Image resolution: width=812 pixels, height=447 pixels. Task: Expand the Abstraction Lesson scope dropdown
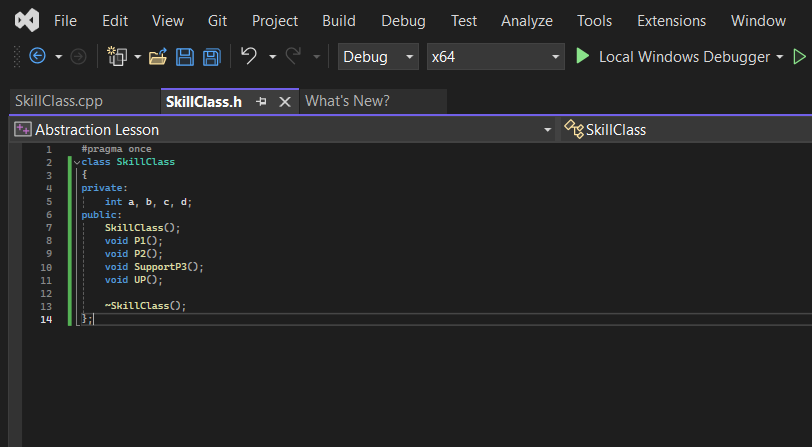pyautogui.click(x=547, y=130)
